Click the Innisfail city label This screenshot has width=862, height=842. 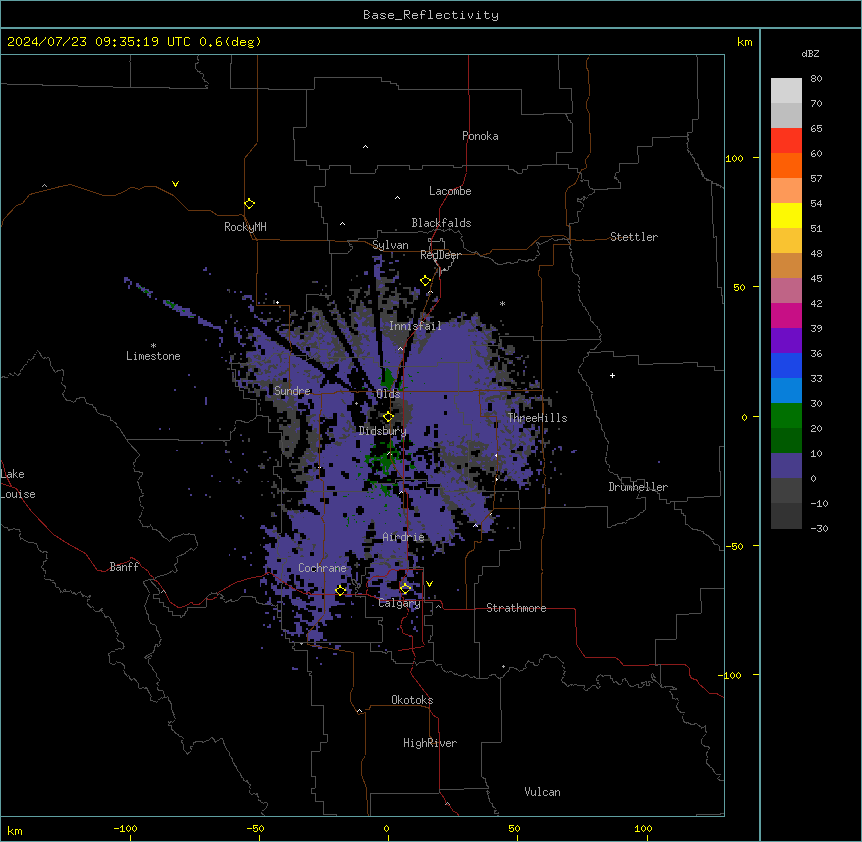coord(415,326)
